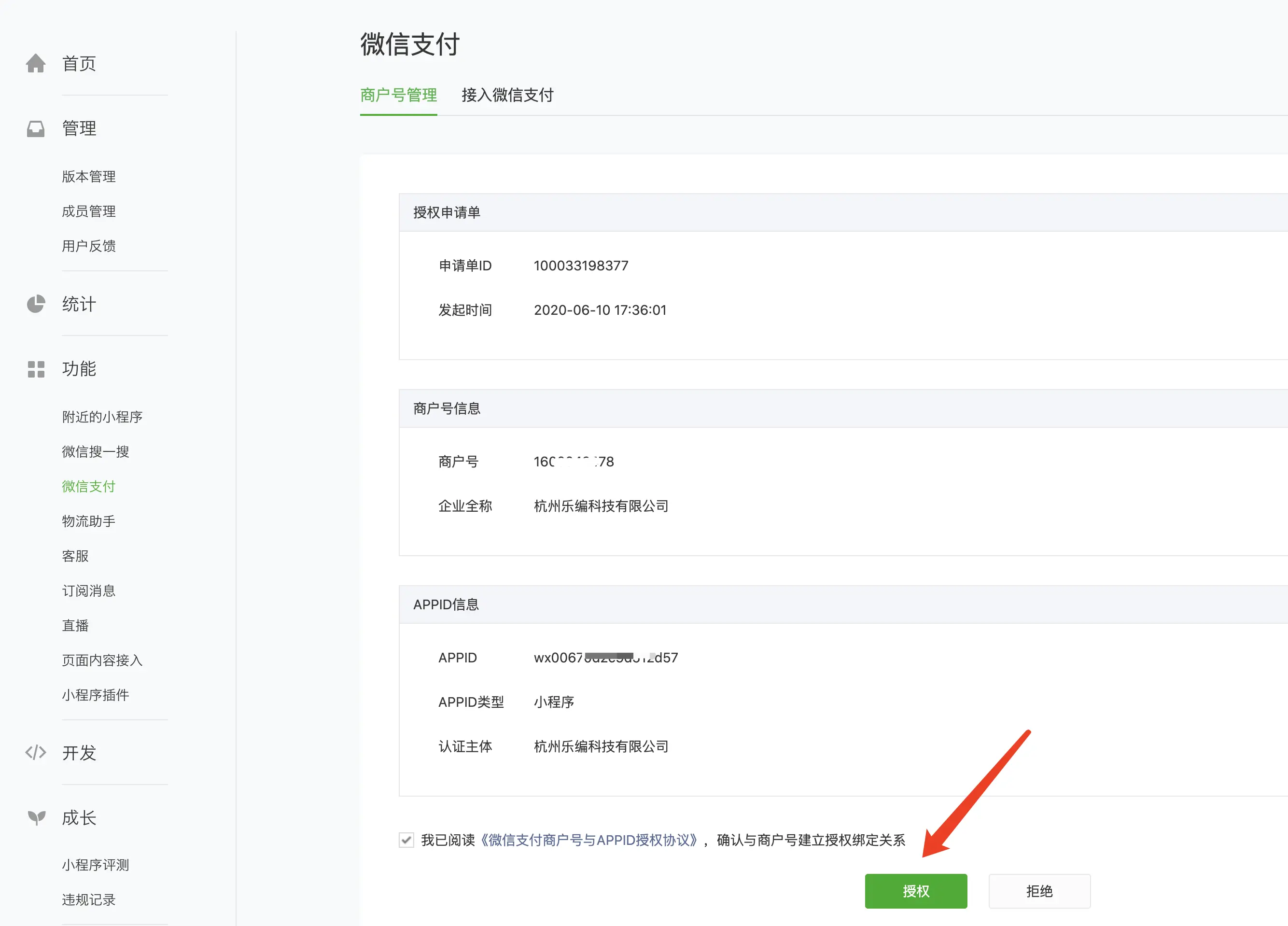Screen dimensions: 1288x926
Task: Go to 版本管理 in sidebar
Action: (89, 177)
